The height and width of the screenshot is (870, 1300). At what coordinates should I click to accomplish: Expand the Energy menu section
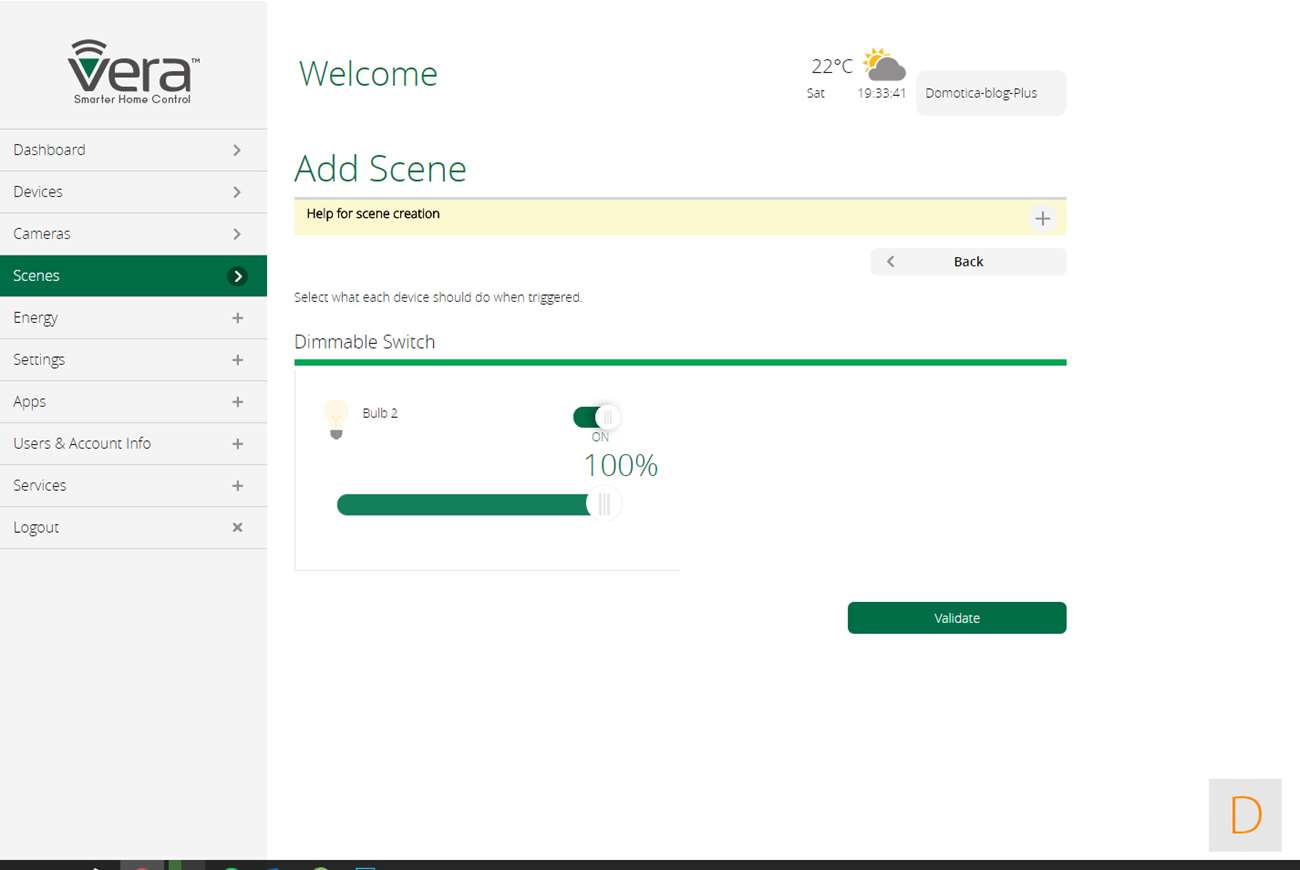[237, 318]
